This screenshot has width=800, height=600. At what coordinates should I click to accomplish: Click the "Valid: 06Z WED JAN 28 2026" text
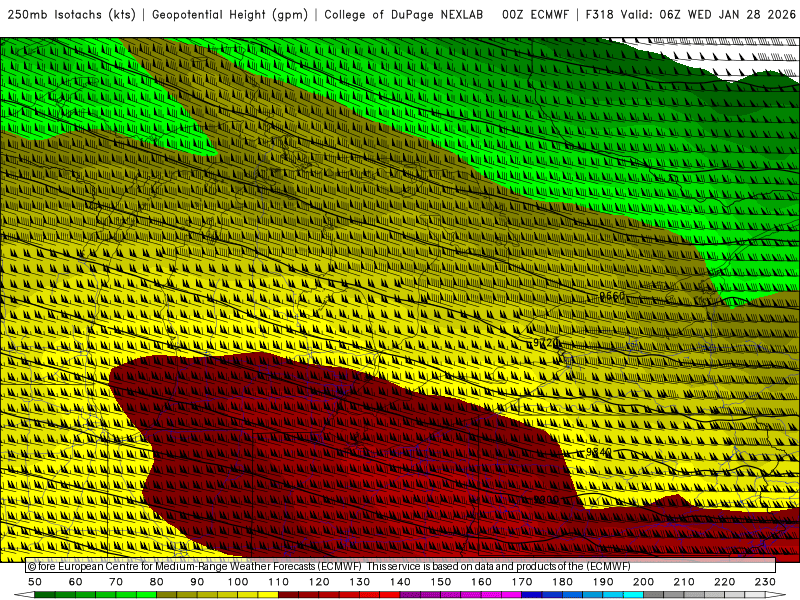tap(708, 15)
